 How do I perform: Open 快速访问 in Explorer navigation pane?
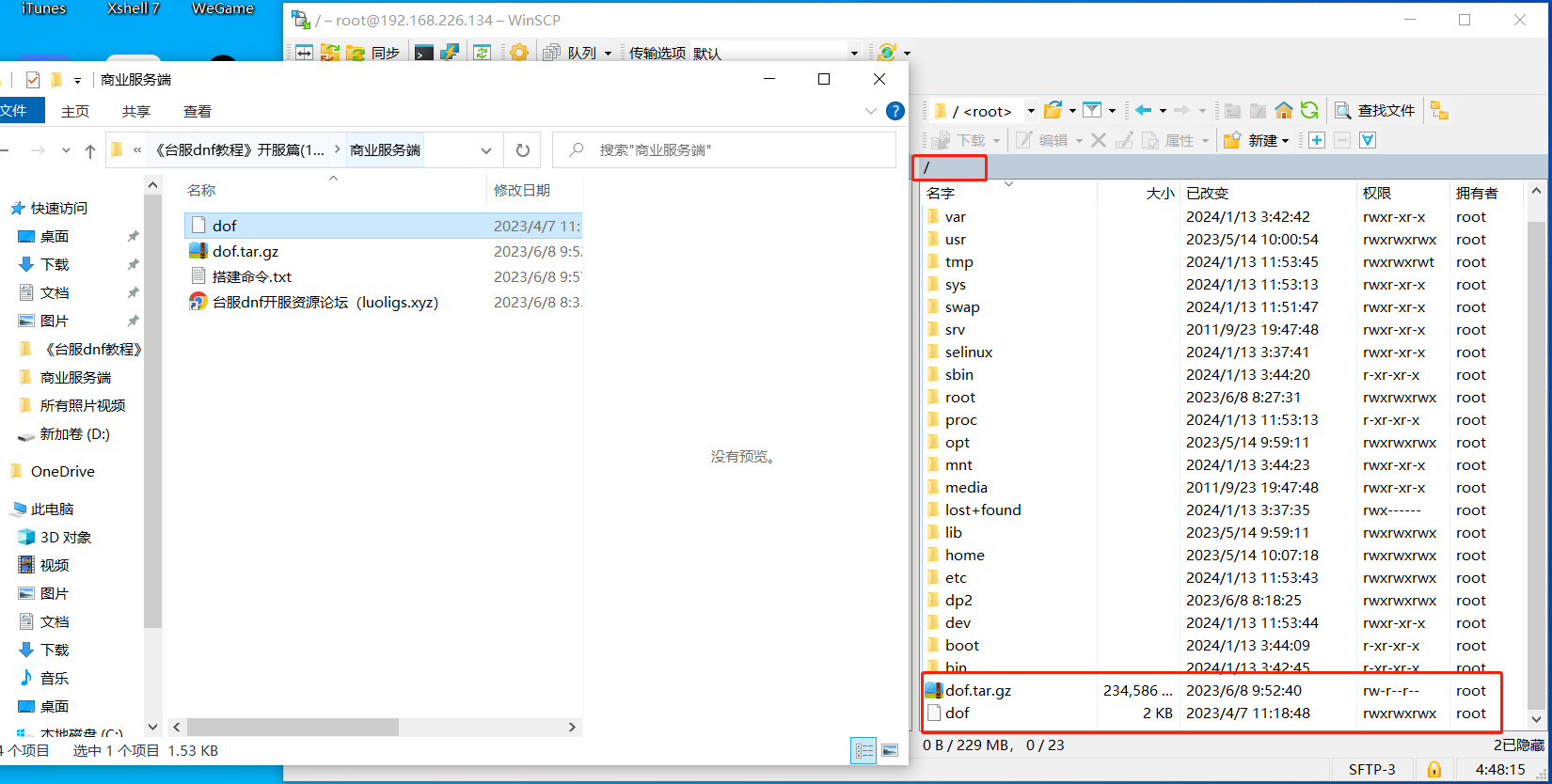pyautogui.click(x=58, y=208)
